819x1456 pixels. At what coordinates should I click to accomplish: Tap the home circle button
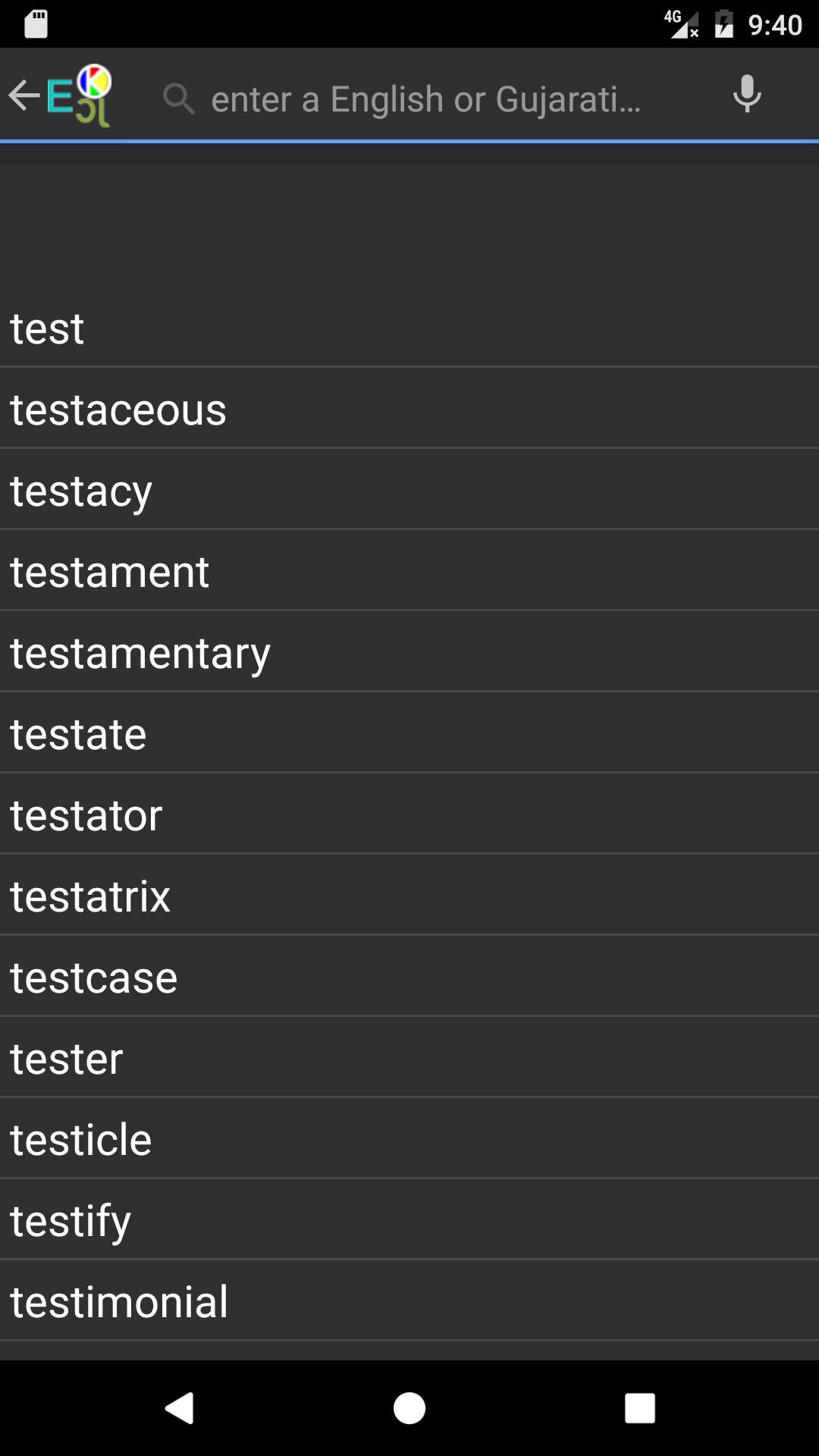tap(409, 1408)
